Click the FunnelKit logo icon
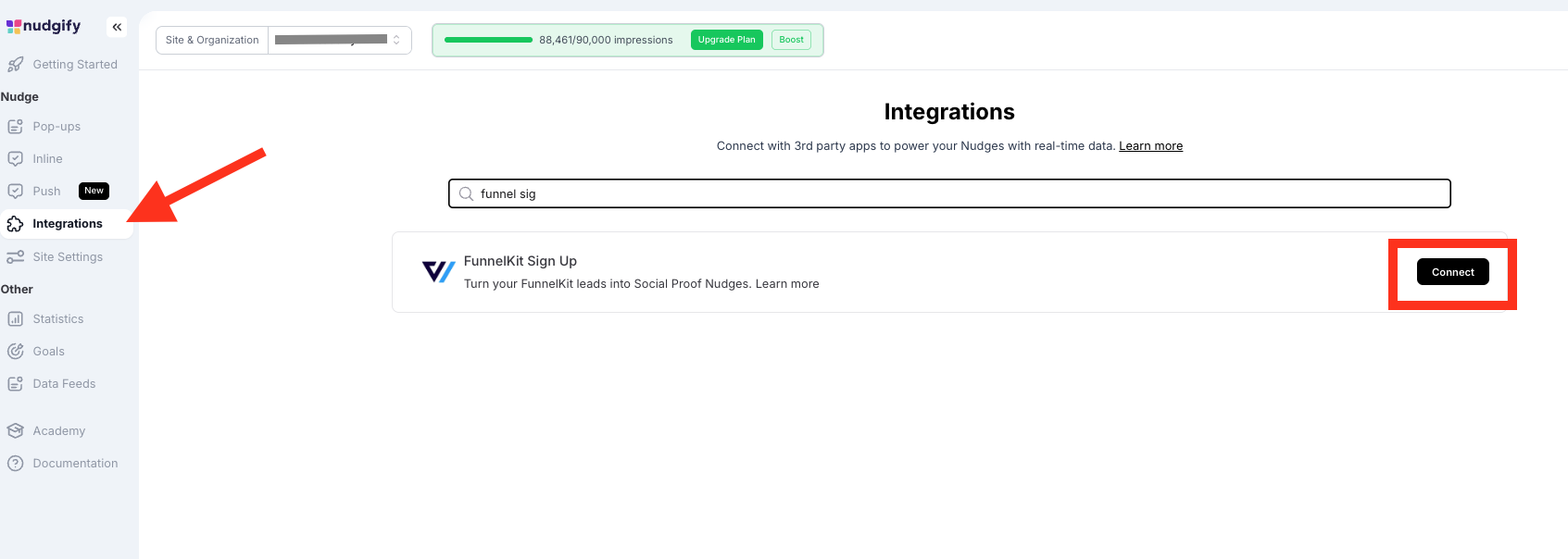1568x559 pixels. (x=439, y=272)
